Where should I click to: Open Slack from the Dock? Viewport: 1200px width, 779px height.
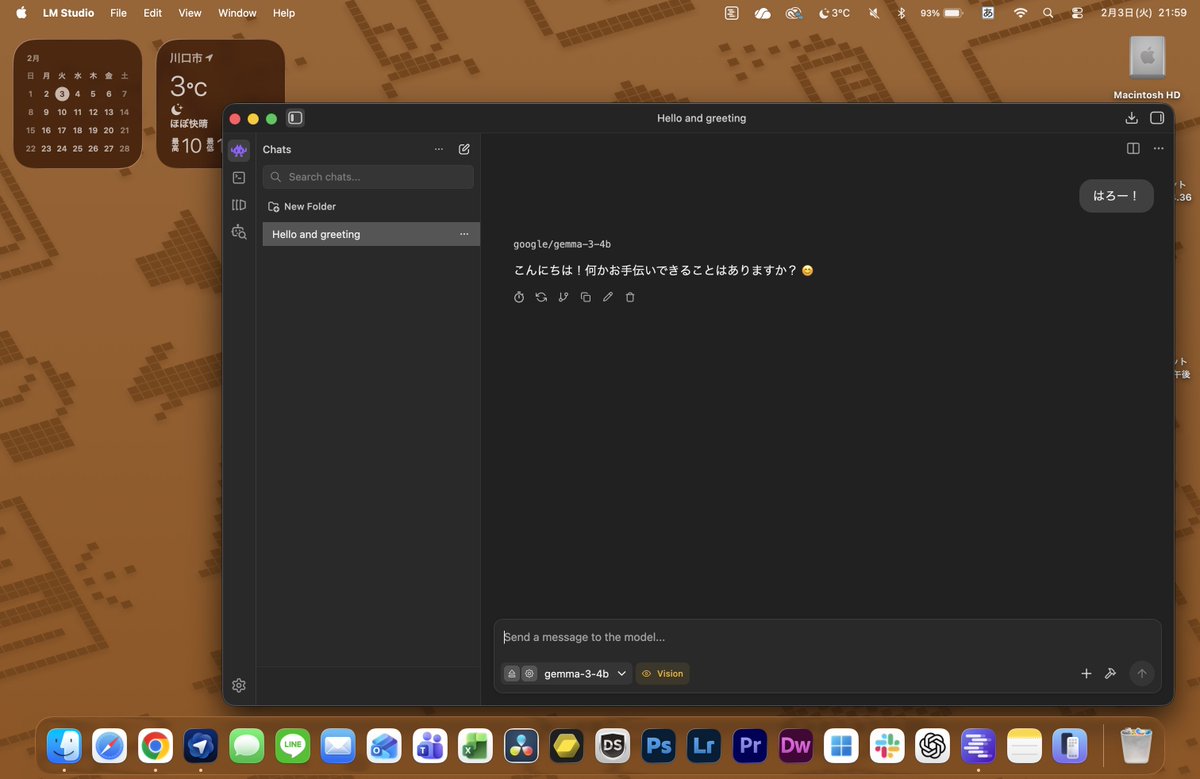[x=887, y=745]
